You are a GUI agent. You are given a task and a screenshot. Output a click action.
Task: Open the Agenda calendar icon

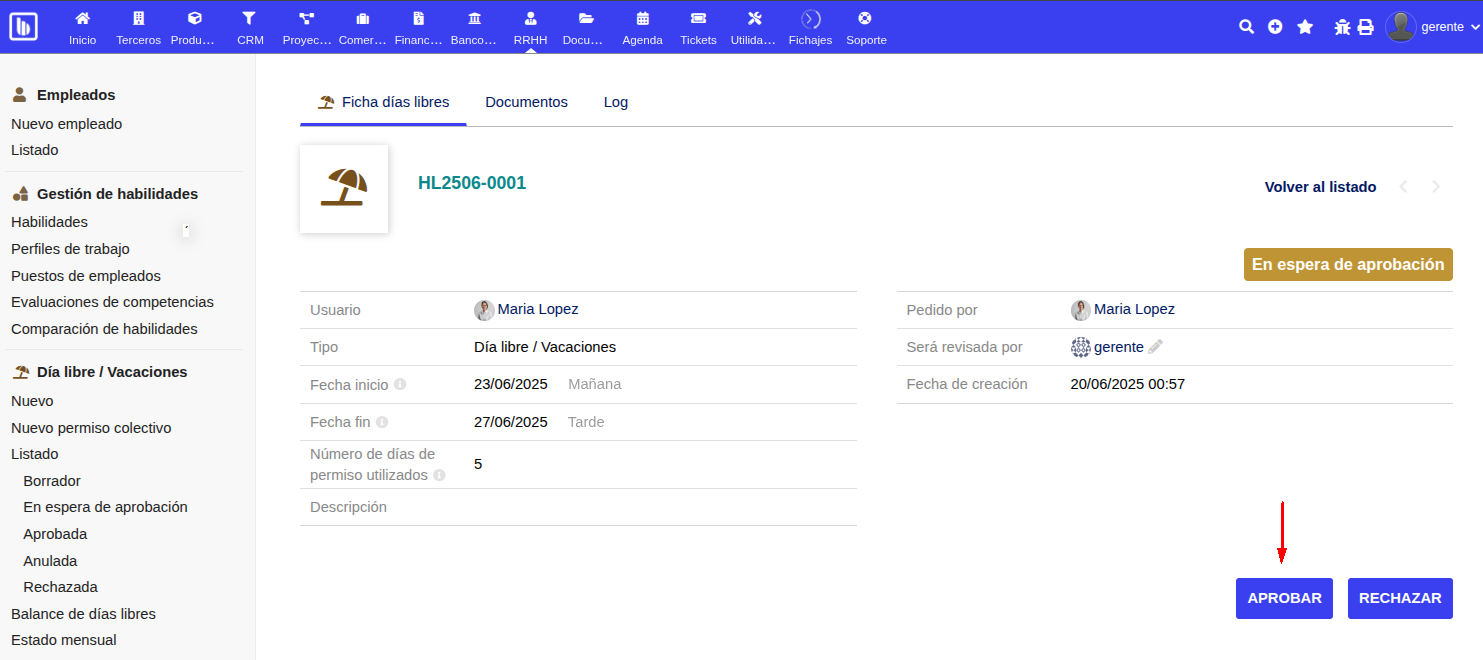[642, 19]
